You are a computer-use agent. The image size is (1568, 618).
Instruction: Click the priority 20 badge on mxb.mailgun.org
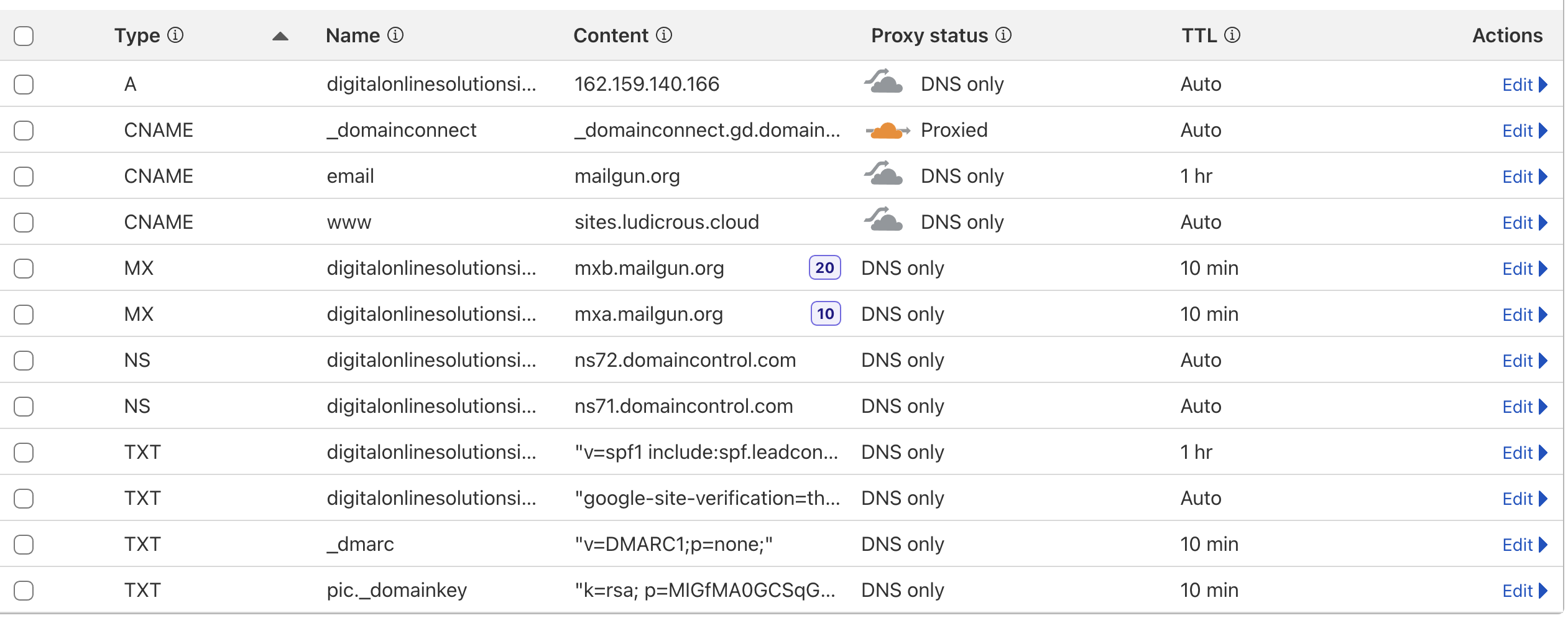pos(824,268)
